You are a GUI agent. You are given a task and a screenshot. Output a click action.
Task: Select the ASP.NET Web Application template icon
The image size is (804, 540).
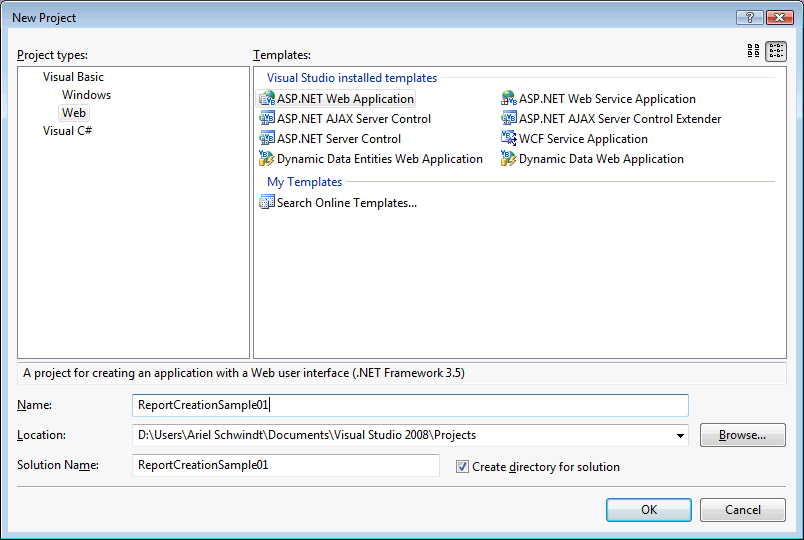point(267,99)
